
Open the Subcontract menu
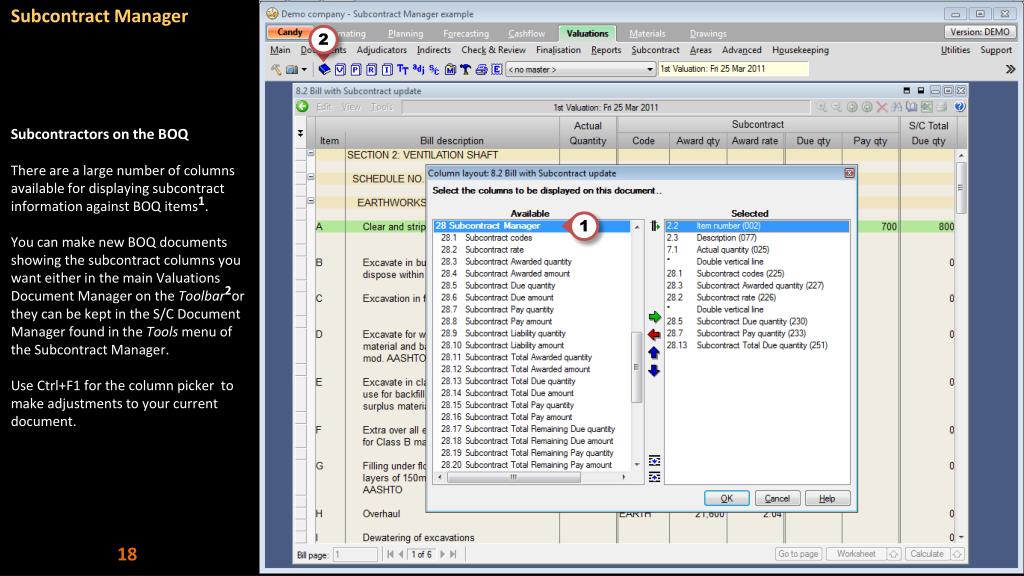pos(655,50)
